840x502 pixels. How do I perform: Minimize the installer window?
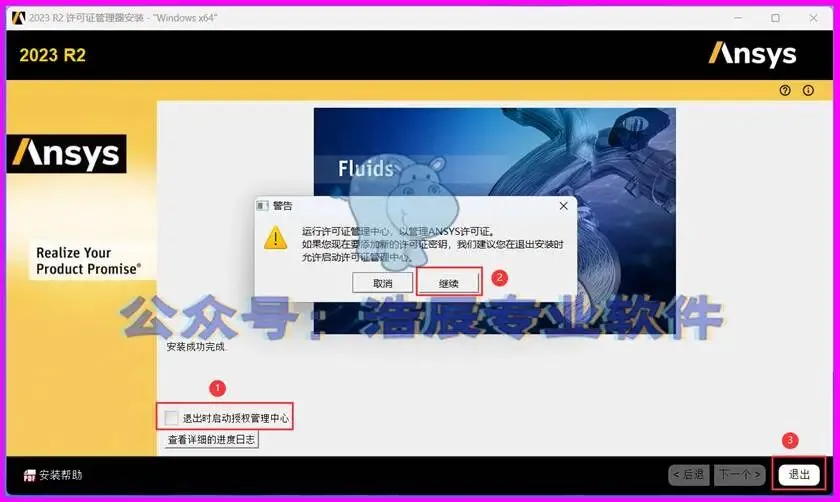click(738, 18)
